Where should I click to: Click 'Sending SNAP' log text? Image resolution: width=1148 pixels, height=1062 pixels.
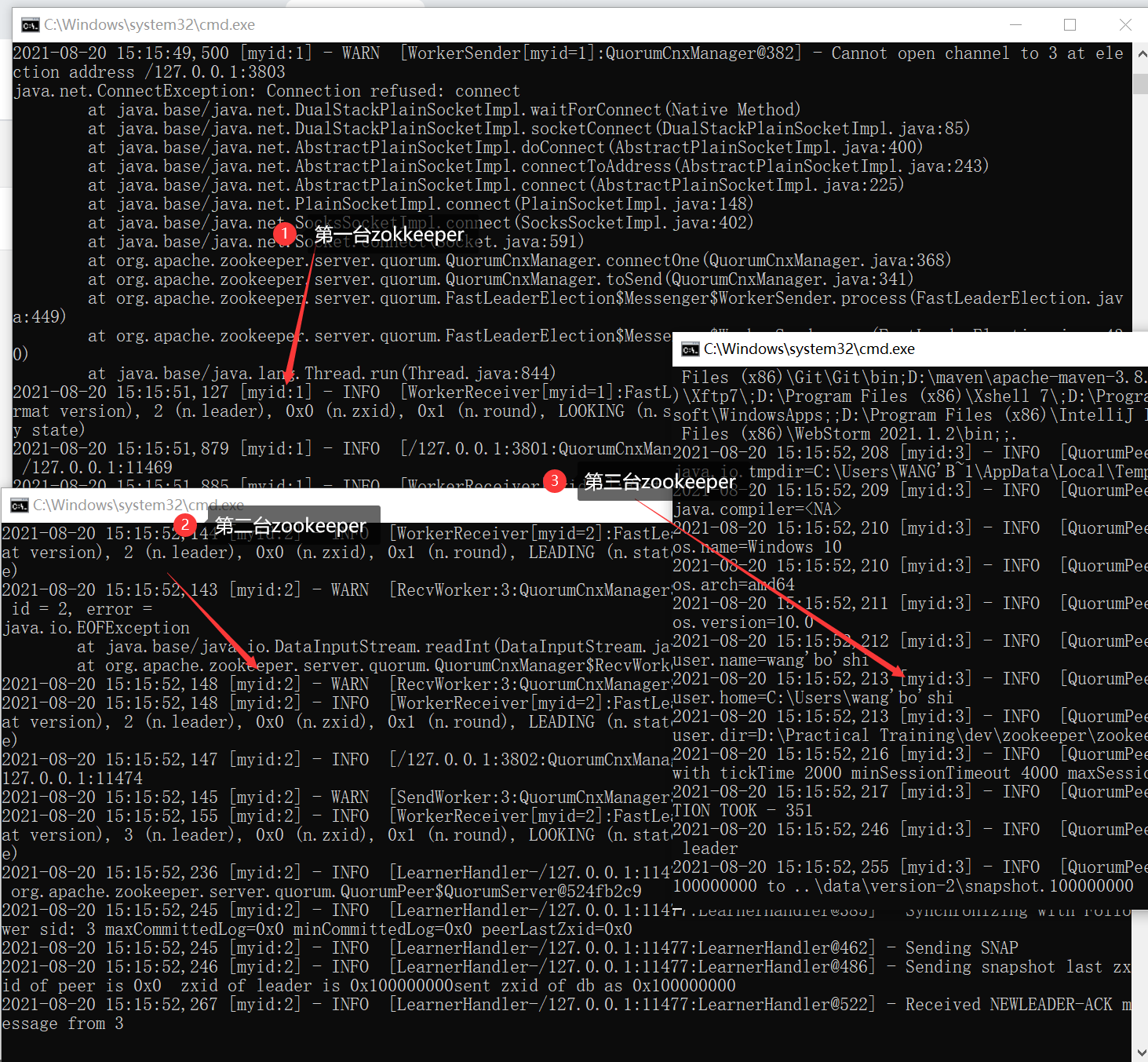(x=961, y=948)
